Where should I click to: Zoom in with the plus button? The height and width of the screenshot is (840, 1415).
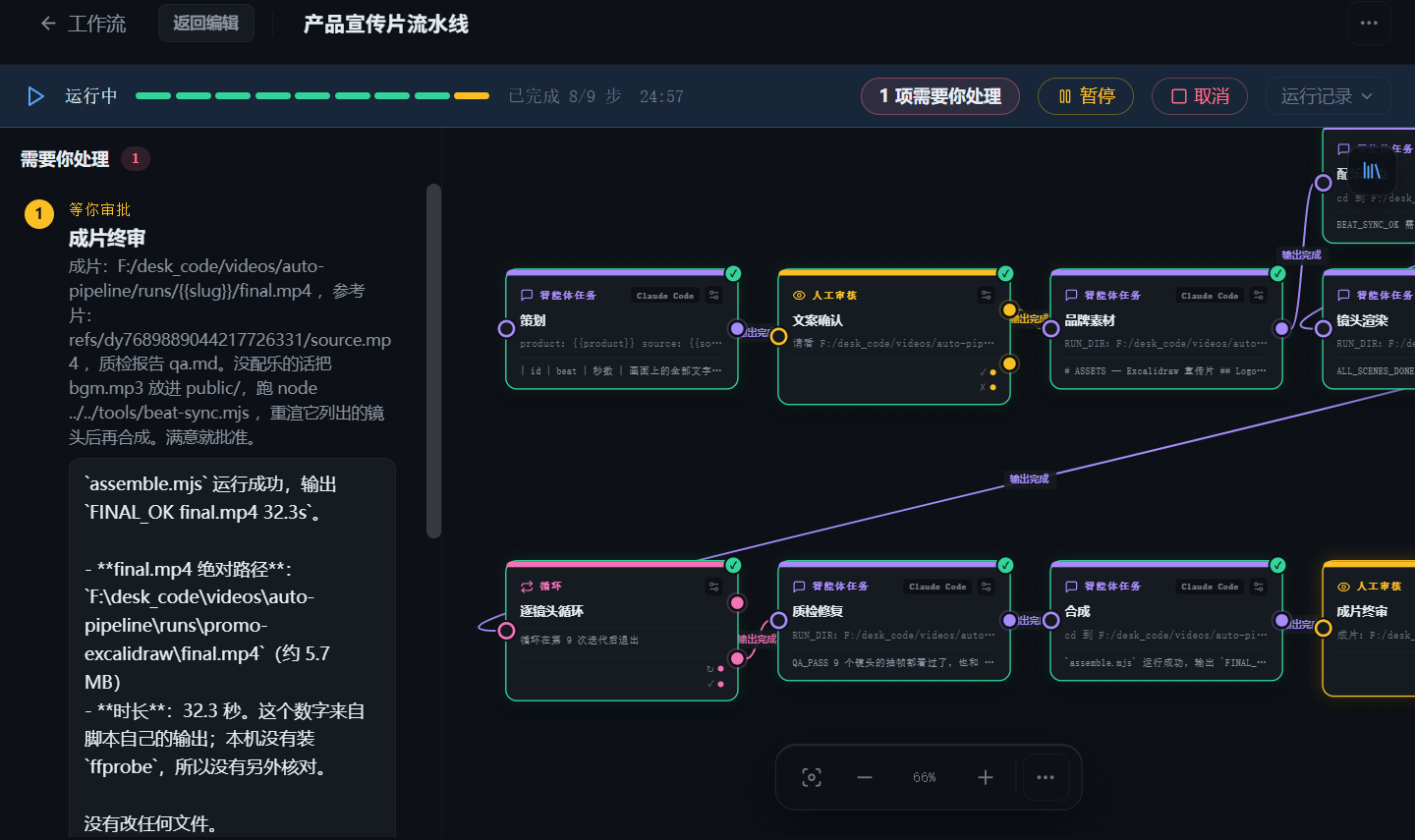[x=986, y=778]
